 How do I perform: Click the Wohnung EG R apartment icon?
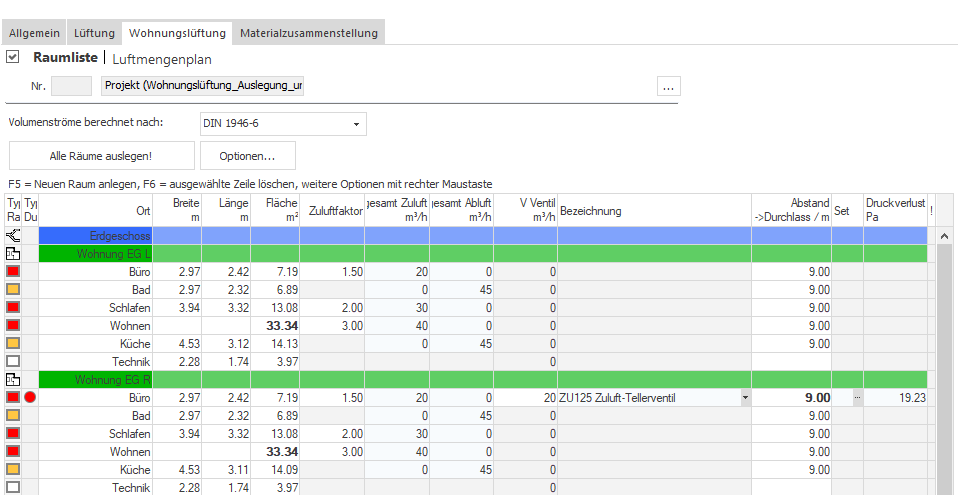tap(12, 380)
